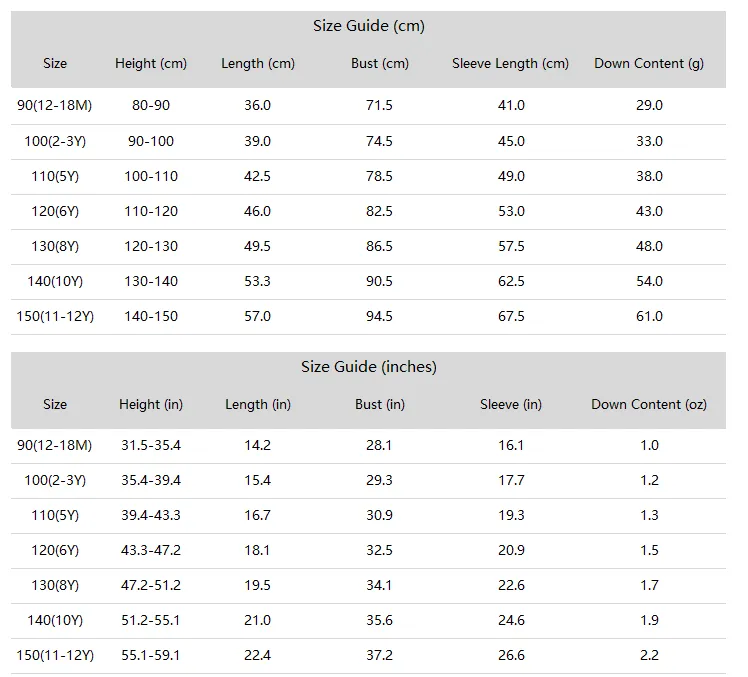Select the 'Bust (in)' column header
The image size is (748, 677).
tap(380, 405)
